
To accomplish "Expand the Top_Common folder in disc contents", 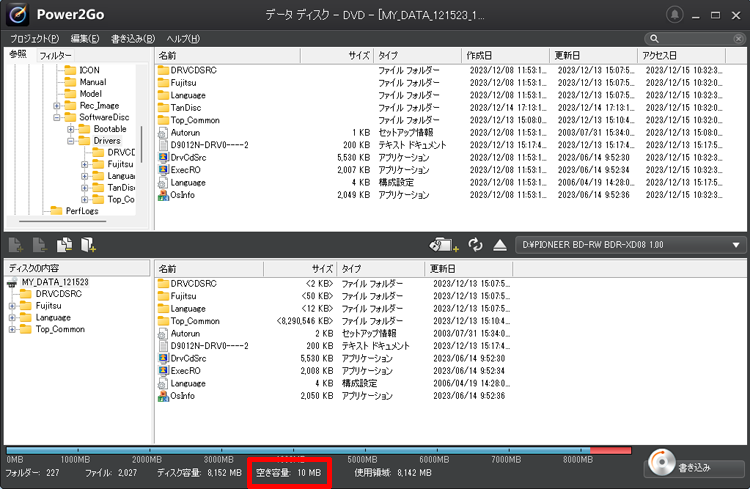I will pyautogui.click(x=13, y=329).
